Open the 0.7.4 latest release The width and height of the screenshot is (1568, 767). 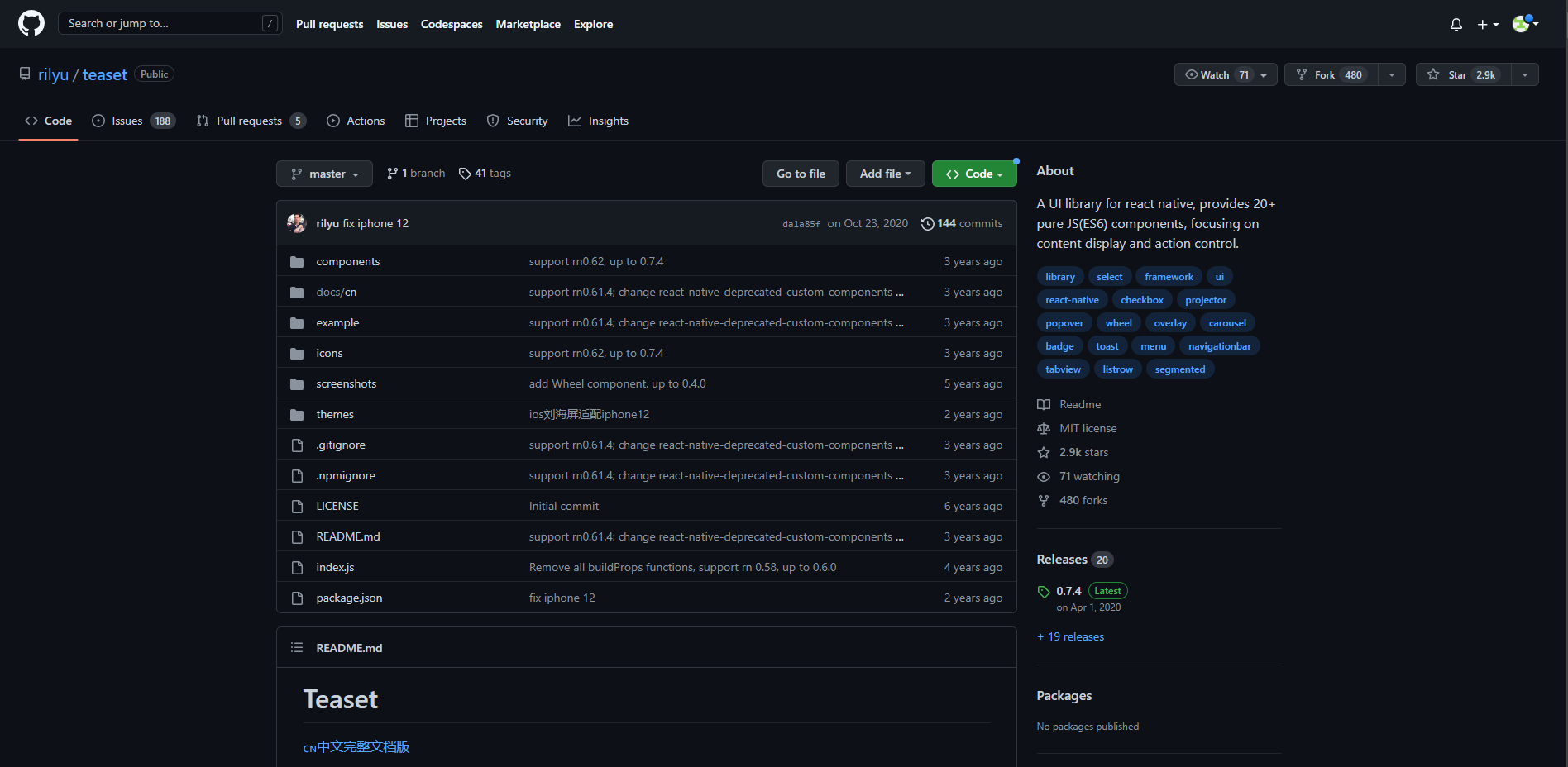coord(1068,591)
